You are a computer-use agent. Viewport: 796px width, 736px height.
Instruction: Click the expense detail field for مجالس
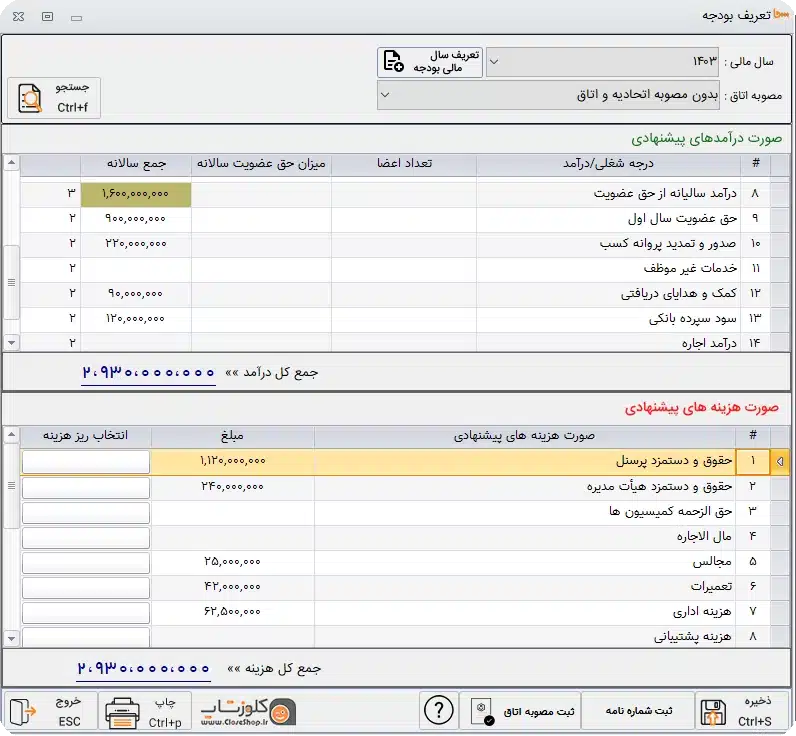[86, 562]
